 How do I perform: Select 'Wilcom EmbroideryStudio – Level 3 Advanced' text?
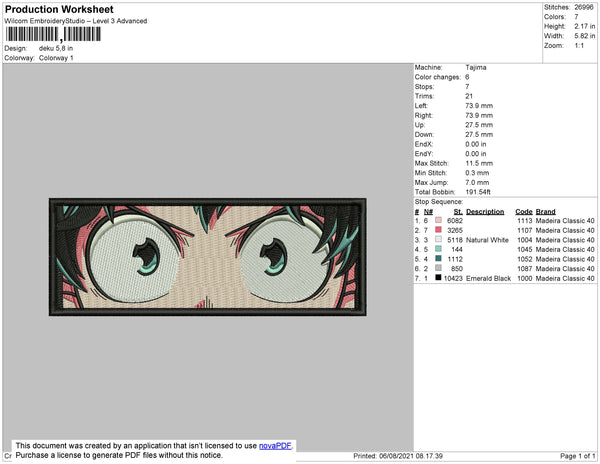coord(76,21)
